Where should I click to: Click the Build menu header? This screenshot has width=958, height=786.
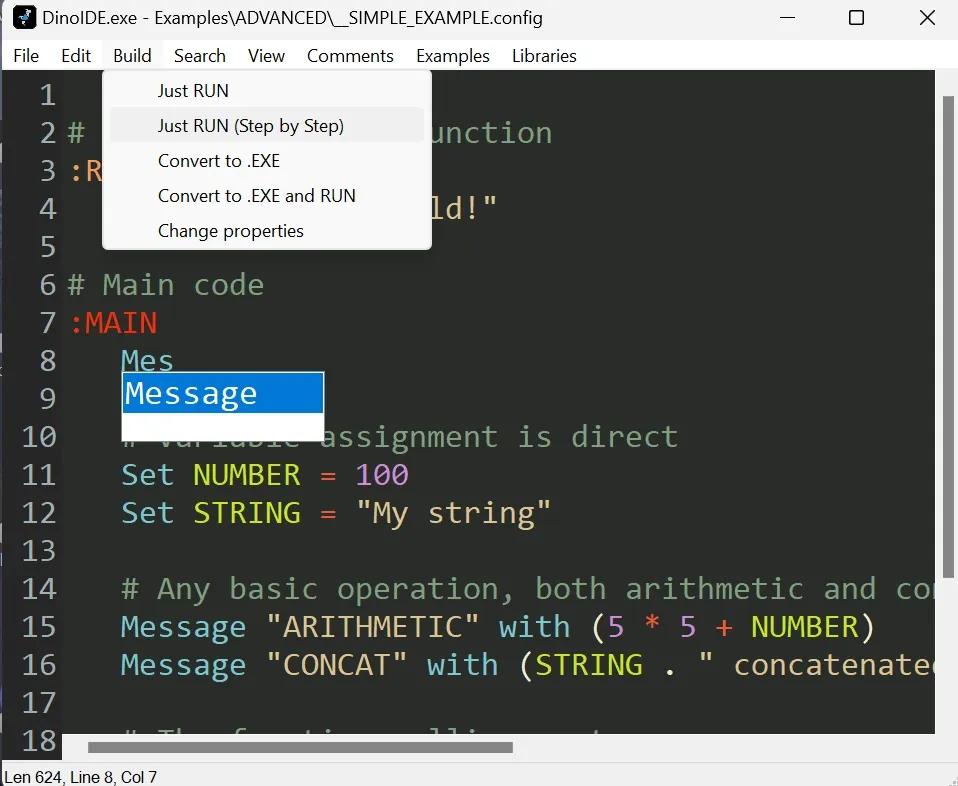click(x=132, y=56)
